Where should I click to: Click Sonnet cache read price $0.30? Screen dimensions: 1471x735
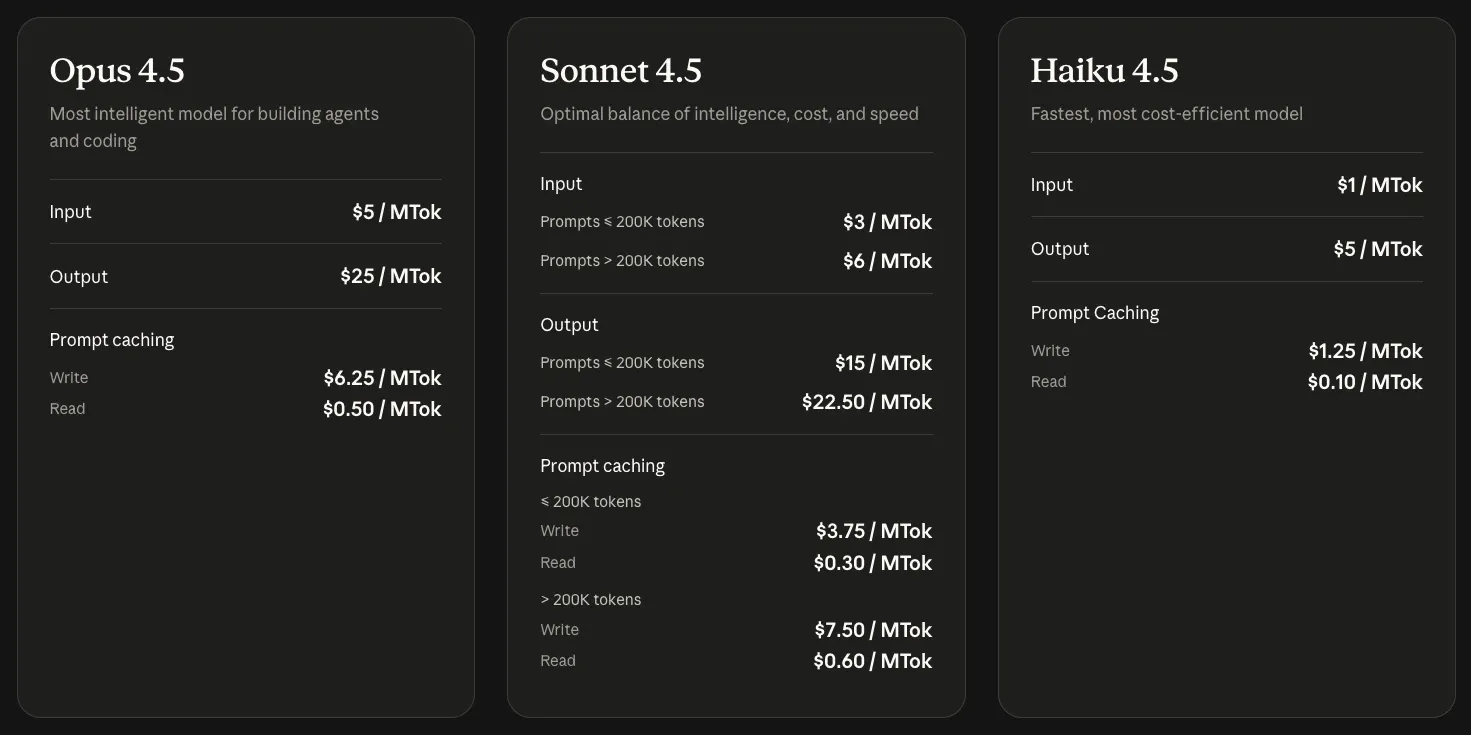(873, 563)
